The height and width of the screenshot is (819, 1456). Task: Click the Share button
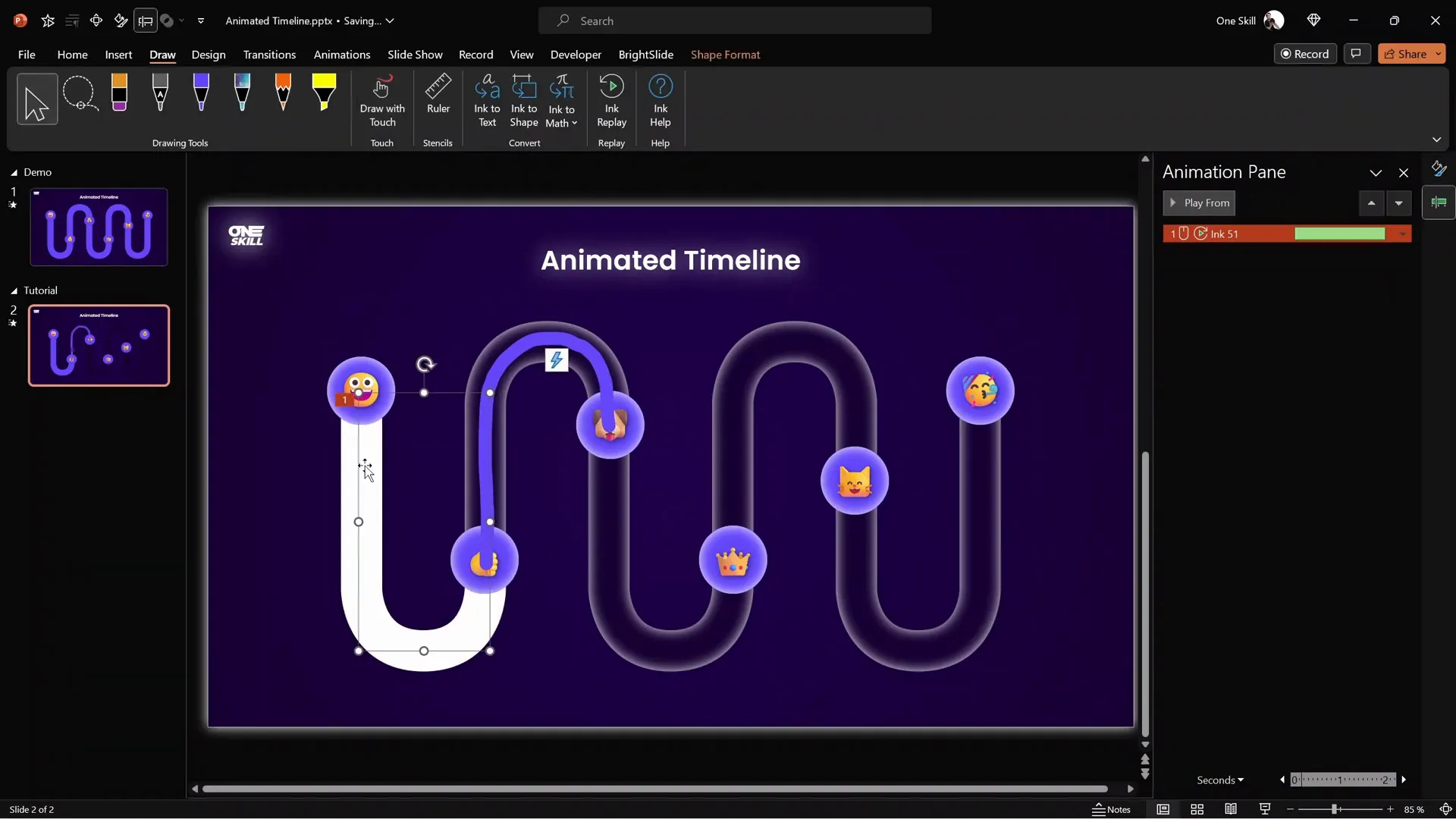1405,54
